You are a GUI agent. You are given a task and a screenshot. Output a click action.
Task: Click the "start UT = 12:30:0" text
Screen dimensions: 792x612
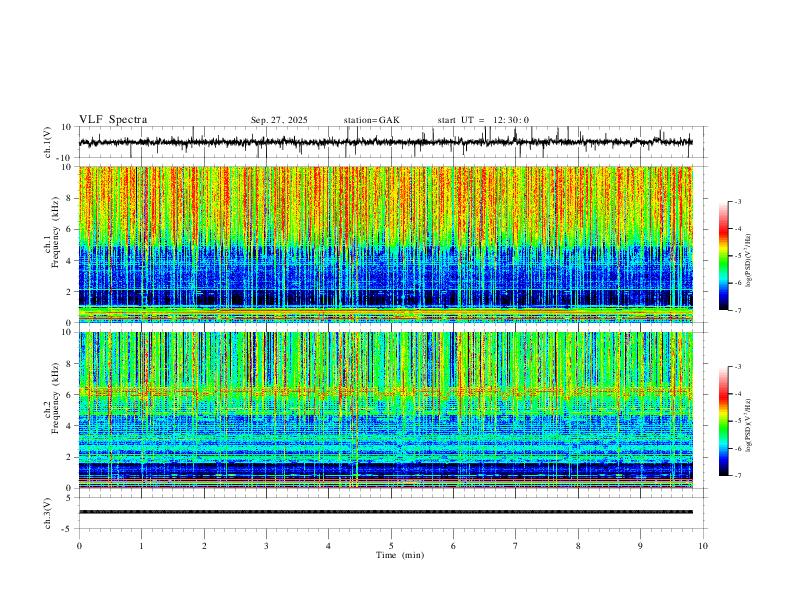(483, 120)
